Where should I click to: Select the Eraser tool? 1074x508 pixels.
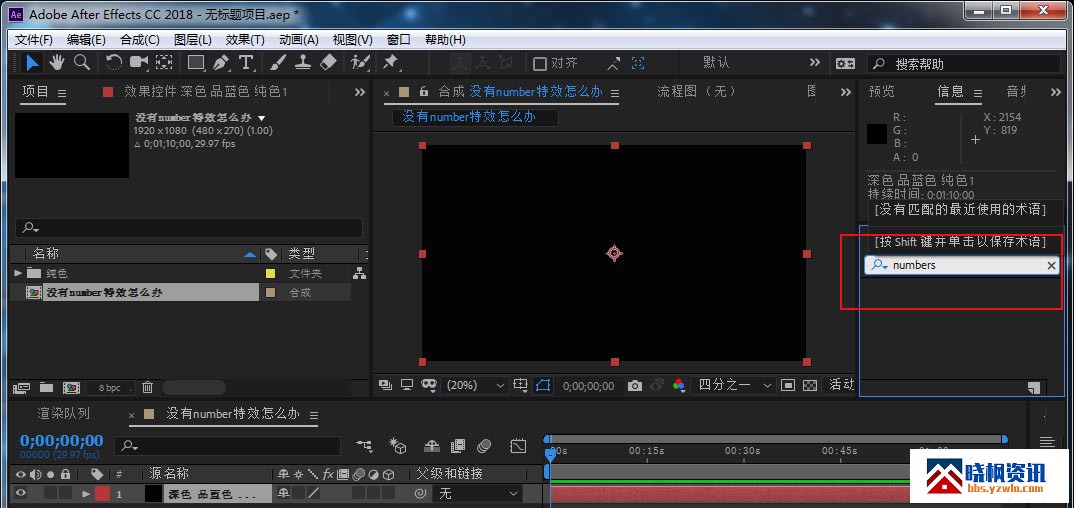tap(328, 63)
